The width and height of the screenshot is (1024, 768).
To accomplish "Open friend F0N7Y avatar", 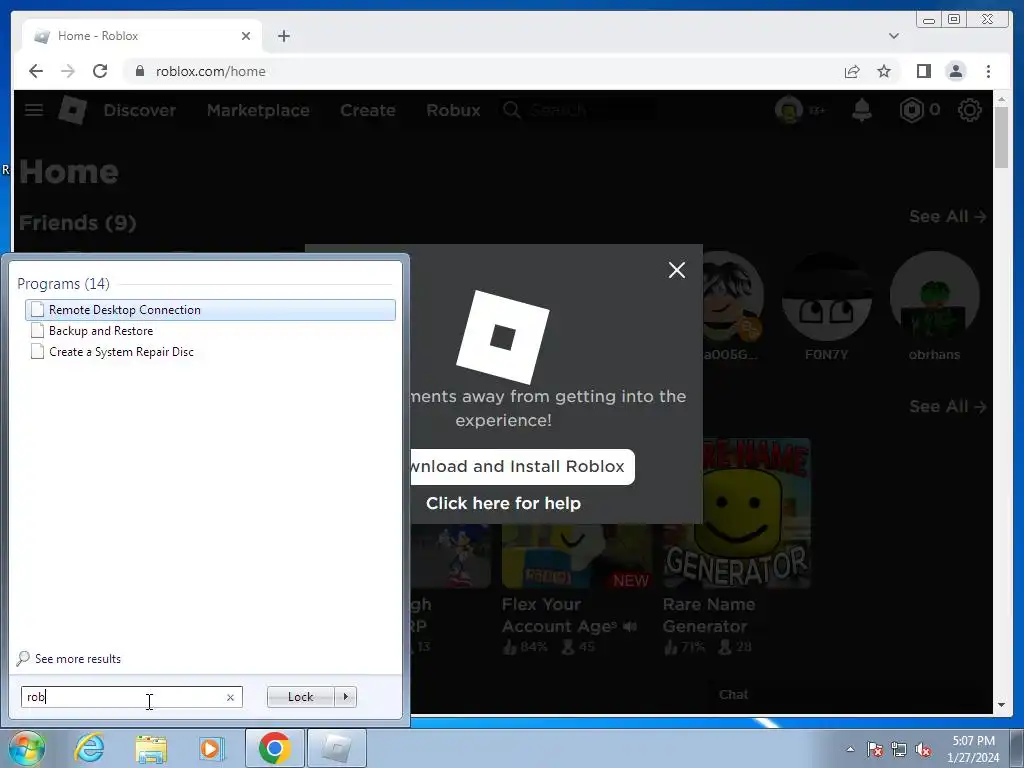I will pyautogui.click(x=827, y=296).
